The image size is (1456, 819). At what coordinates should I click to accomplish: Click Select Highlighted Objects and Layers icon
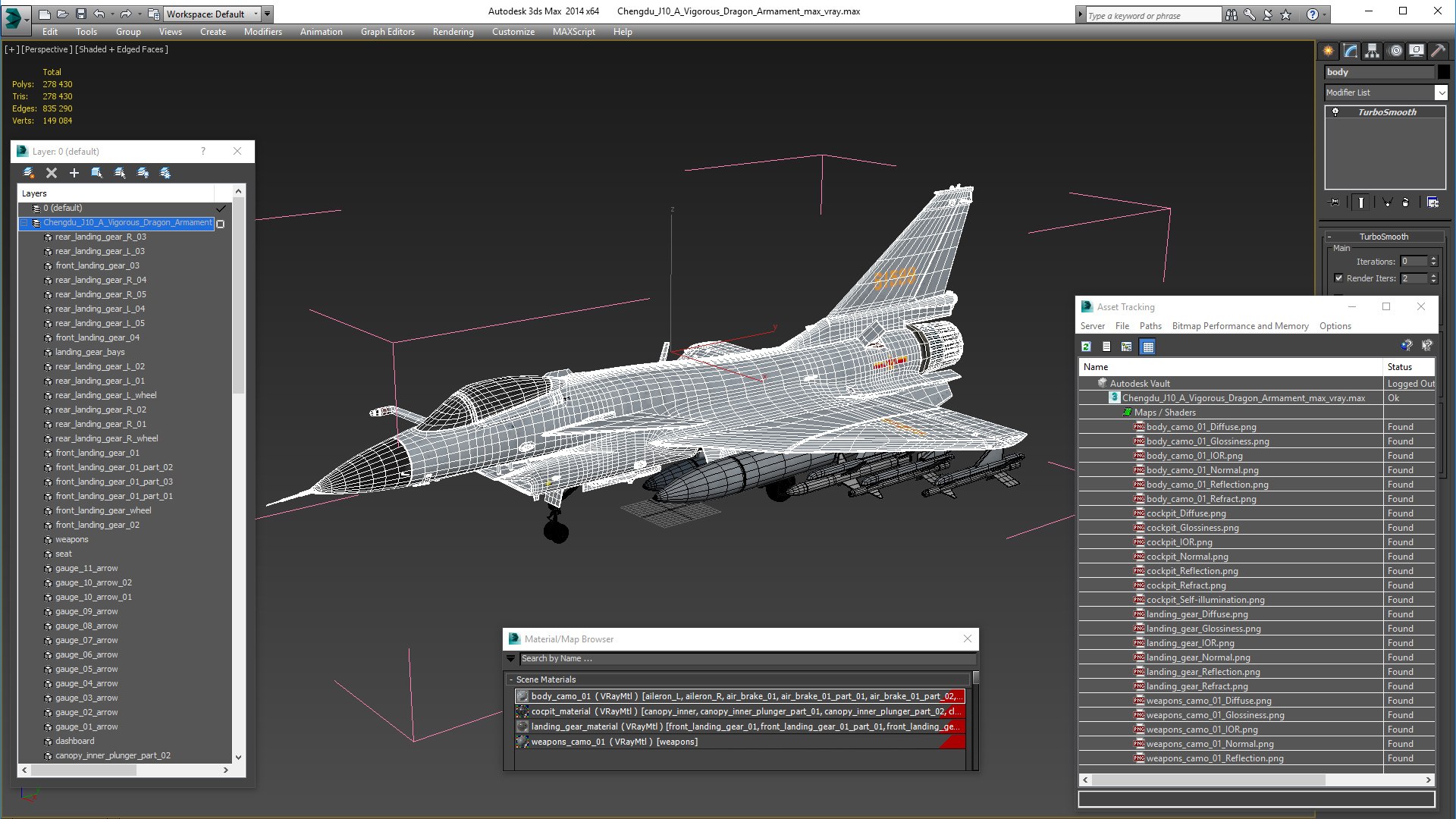(x=97, y=173)
